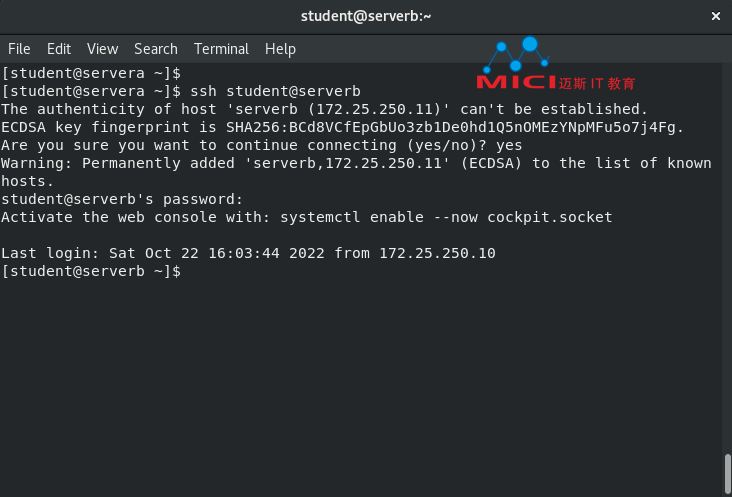Click the Last login line
Image resolution: width=732 pixels, height=497 pixels.
248,253
